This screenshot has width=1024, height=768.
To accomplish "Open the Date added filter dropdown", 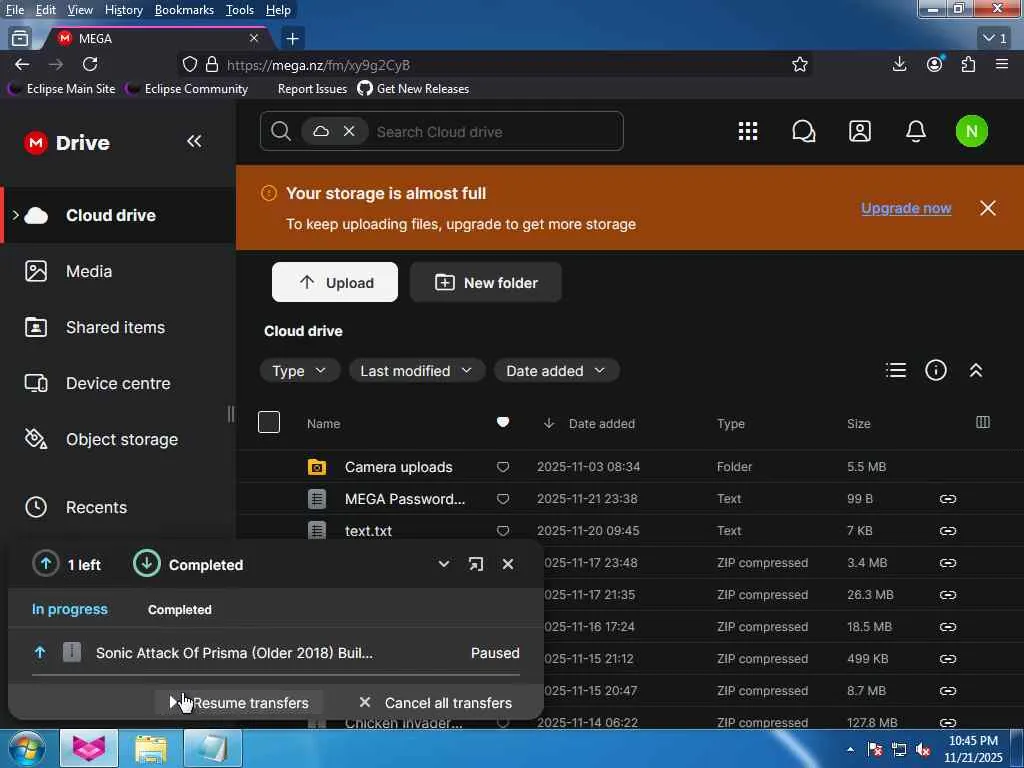I will click(556, 371).
